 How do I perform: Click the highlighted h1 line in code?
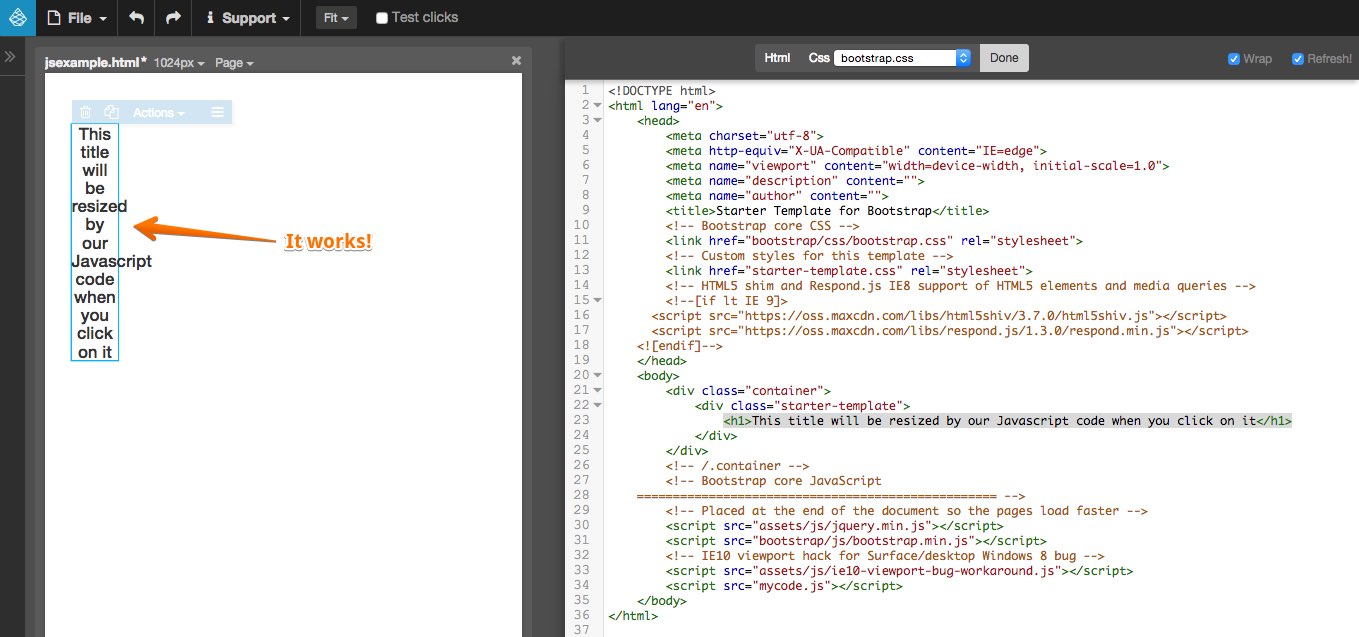(x=1007, y=421)
